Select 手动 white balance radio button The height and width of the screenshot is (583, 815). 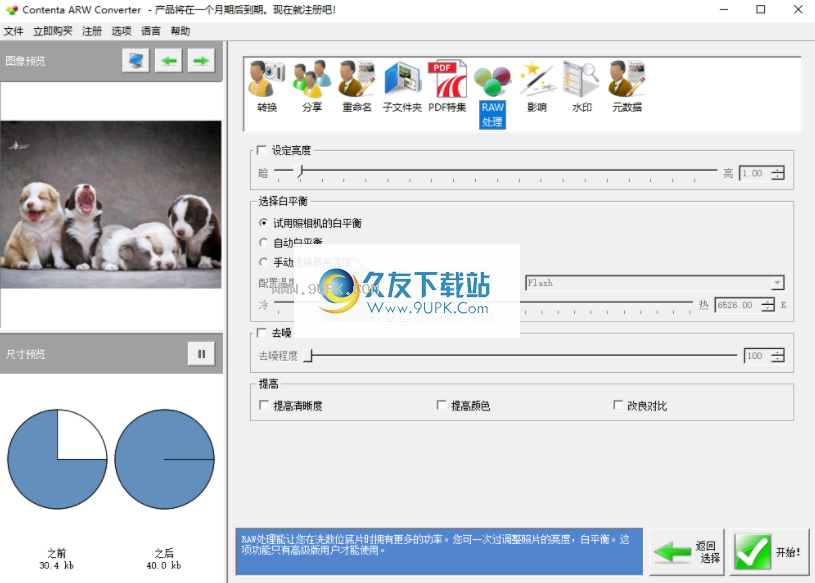[264, 262]
